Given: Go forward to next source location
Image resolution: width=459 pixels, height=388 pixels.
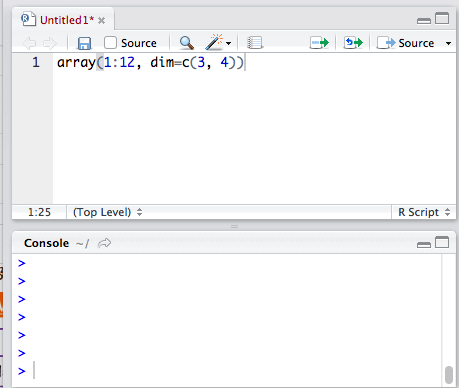Looking at the screenshot, I should pyautogui.click(x=50, y=43).
